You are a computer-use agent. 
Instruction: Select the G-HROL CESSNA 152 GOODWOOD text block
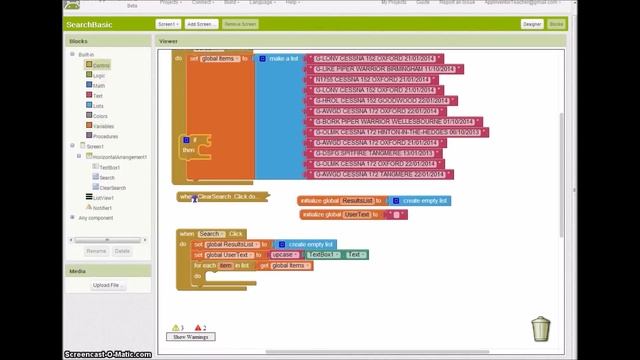coord(382,101)
